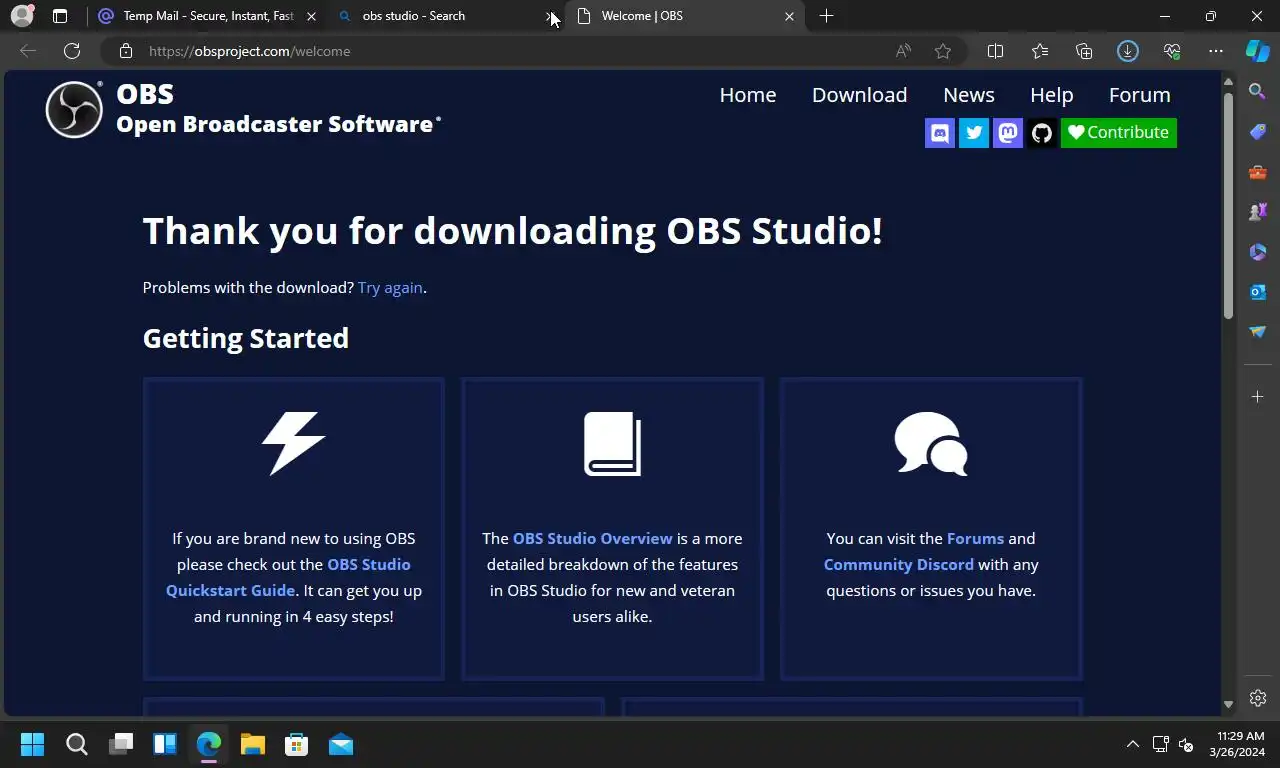Open the Favorites list icon
The width and height of the screenshot is (1280, 768).
point(1040,51)
